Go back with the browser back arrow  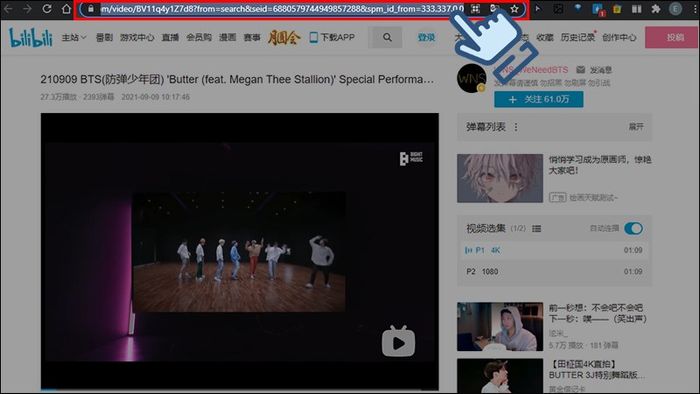pyautogui.click(x=8, y=8)
